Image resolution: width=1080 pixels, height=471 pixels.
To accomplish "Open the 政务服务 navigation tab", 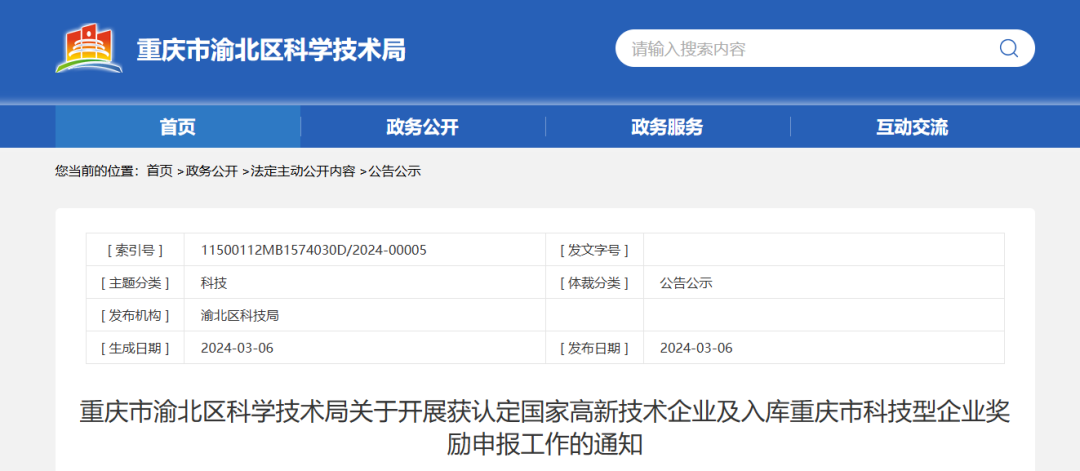I will 667,127.
